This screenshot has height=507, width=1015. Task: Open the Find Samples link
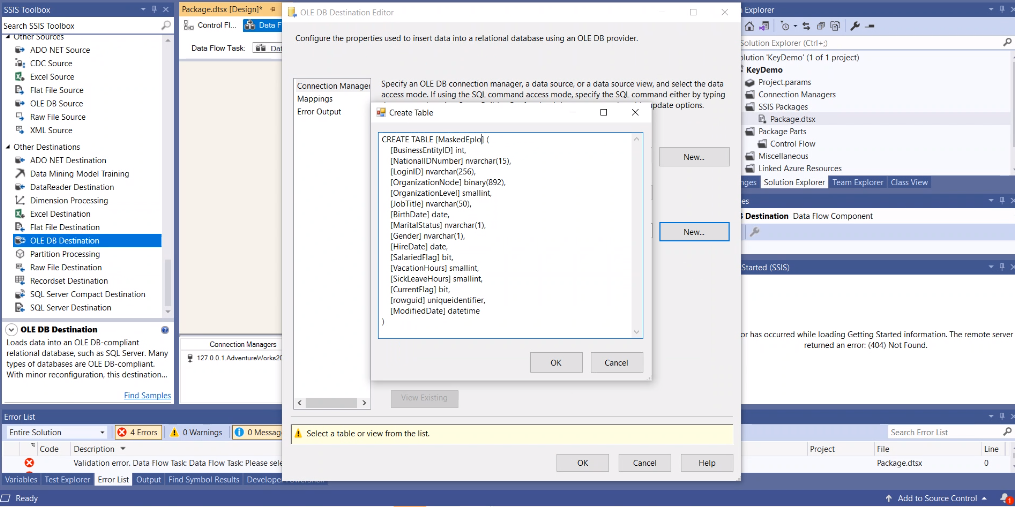tap(148, 396)
